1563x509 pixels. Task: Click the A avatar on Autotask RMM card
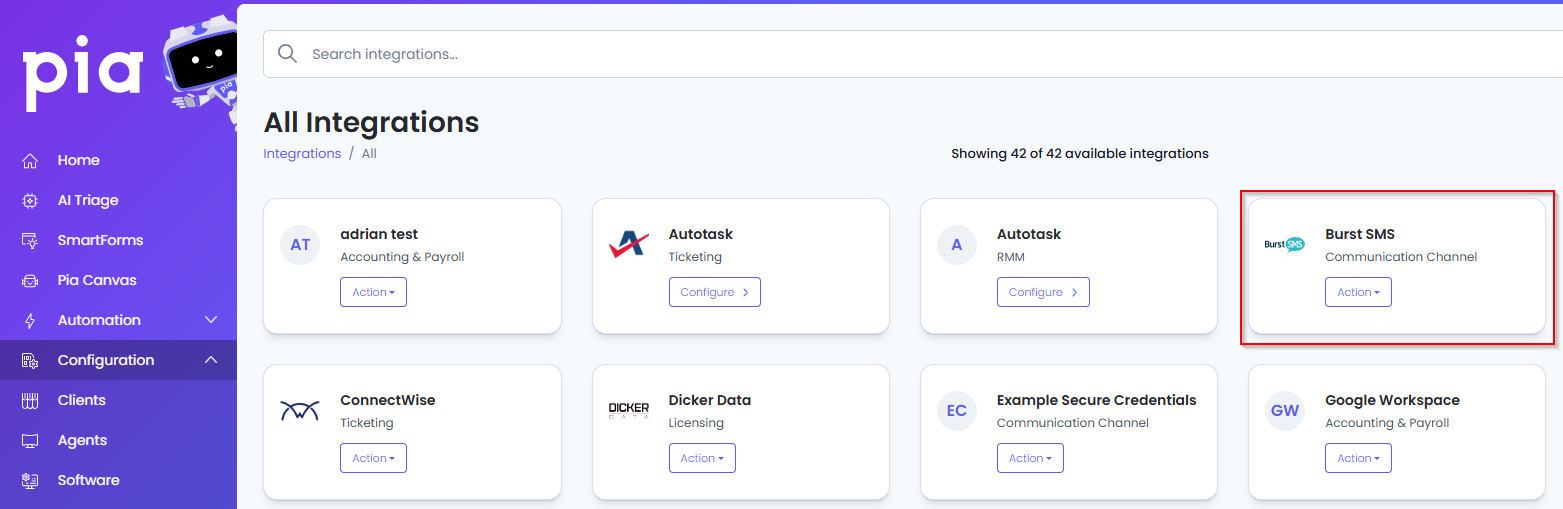click(957, 245)
